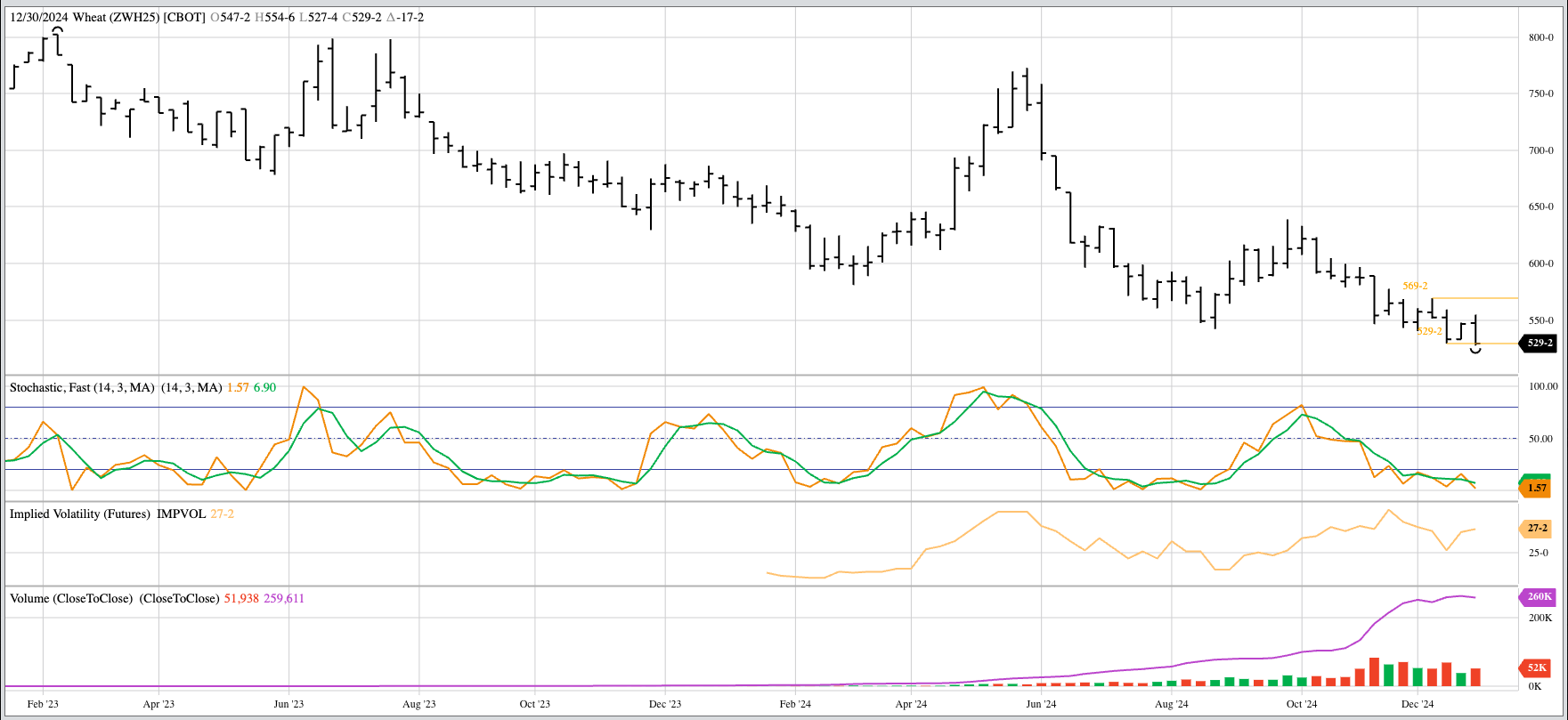Click the [CBOT] exchange label in header
Image resolution: width=1568 pixels, height=720 pixels.
click(184, 17)
